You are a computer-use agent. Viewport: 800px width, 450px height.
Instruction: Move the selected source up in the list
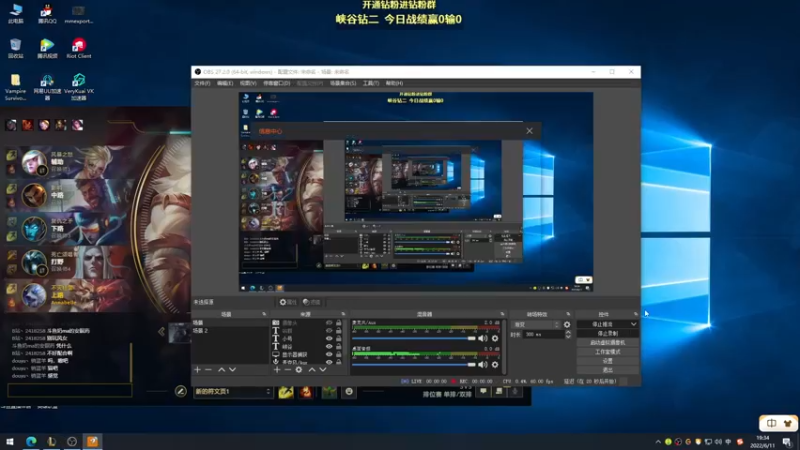[312, 369]
